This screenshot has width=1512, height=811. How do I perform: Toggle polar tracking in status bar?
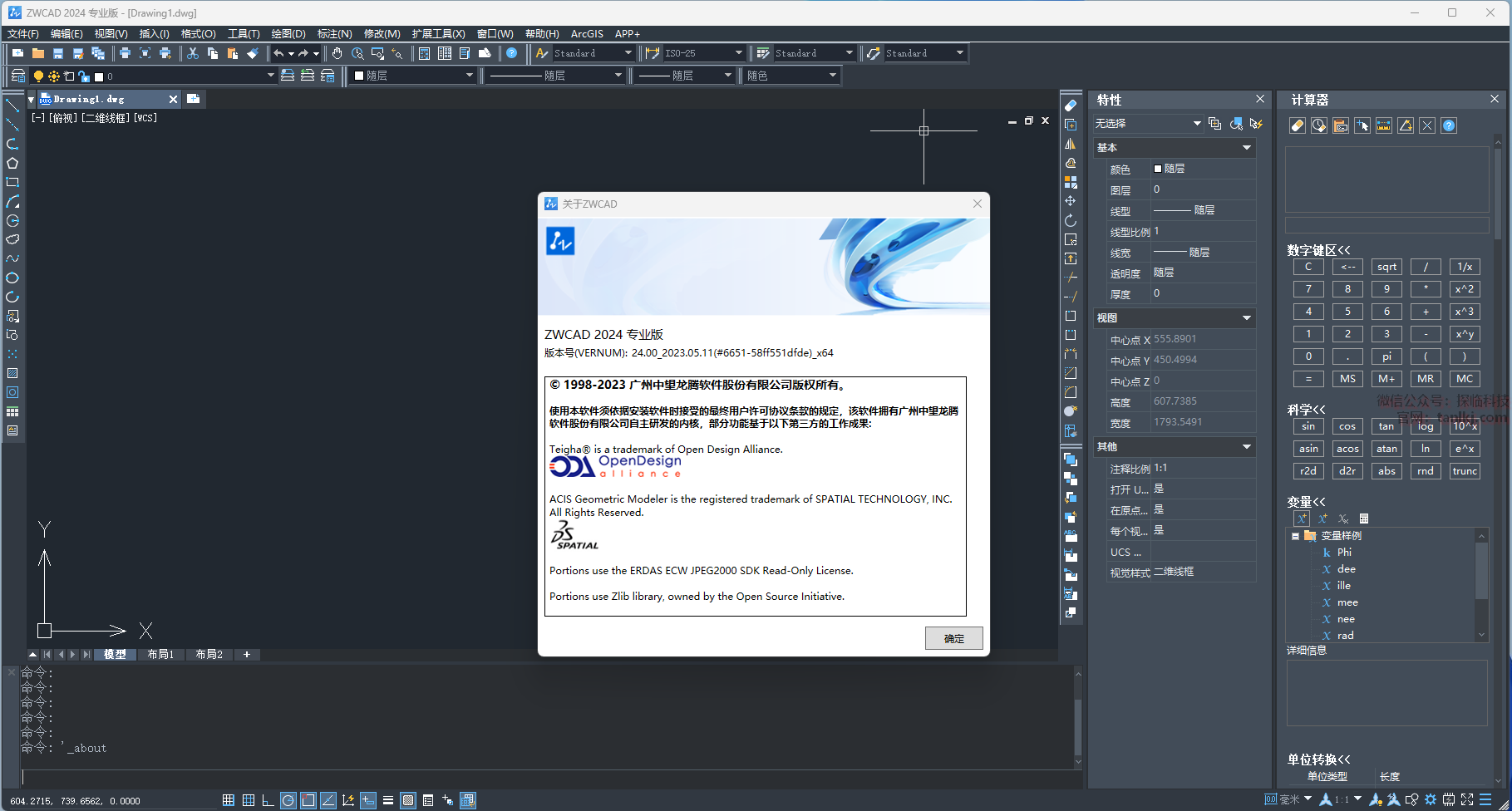[288, 800]
